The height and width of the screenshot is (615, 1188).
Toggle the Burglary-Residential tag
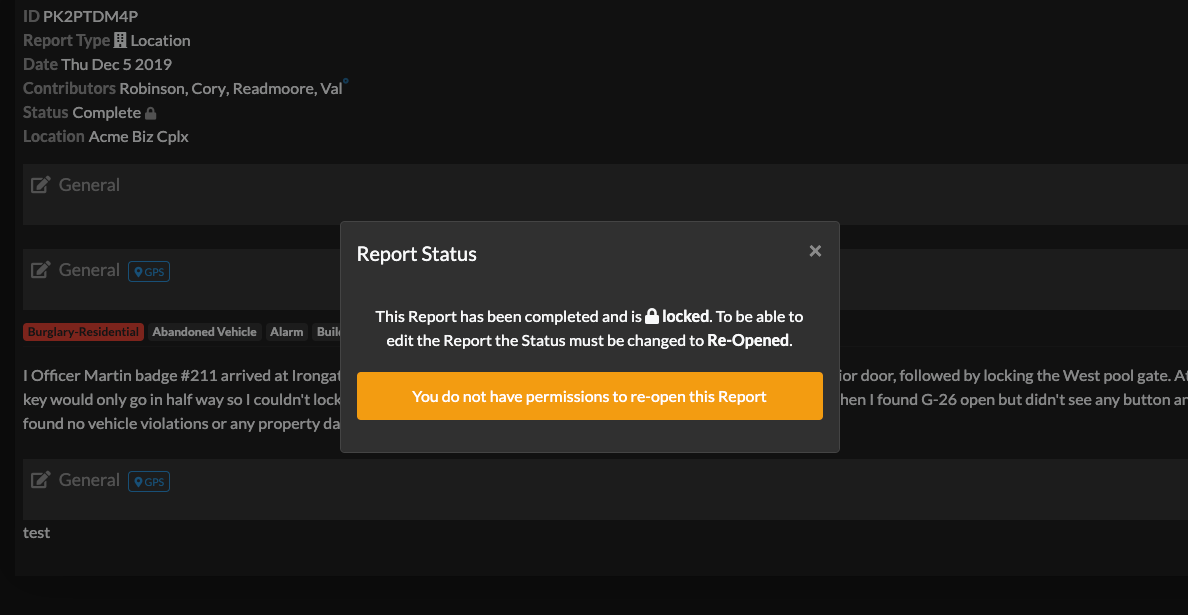[x=83, y=331]
